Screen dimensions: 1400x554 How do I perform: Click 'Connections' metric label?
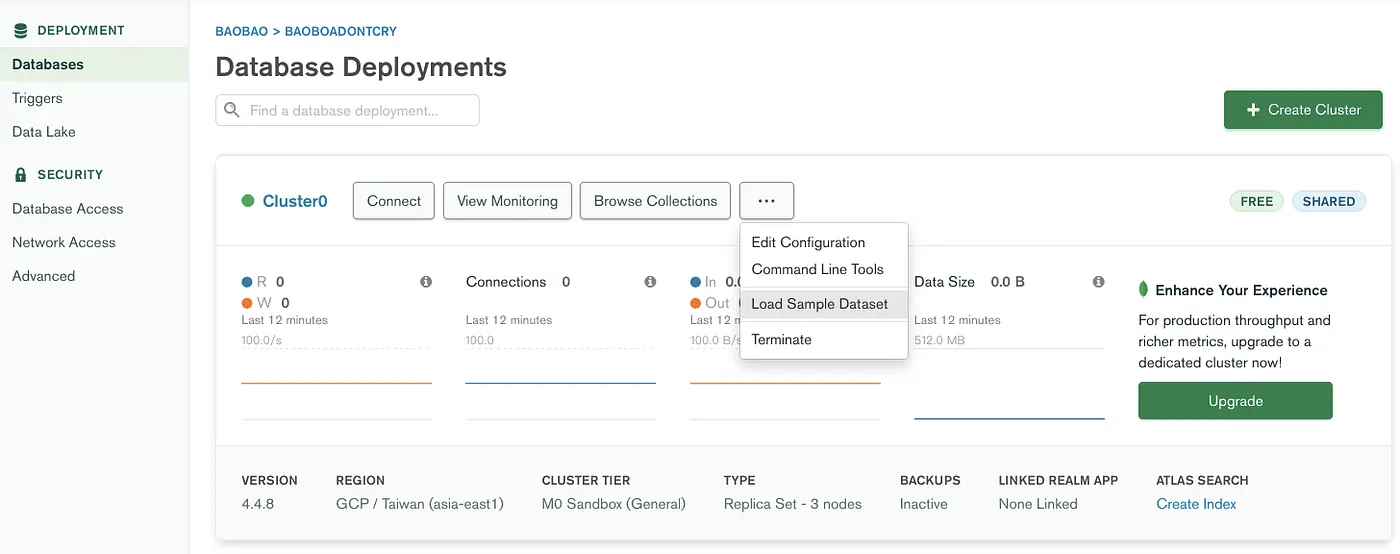tap(506, 282)
